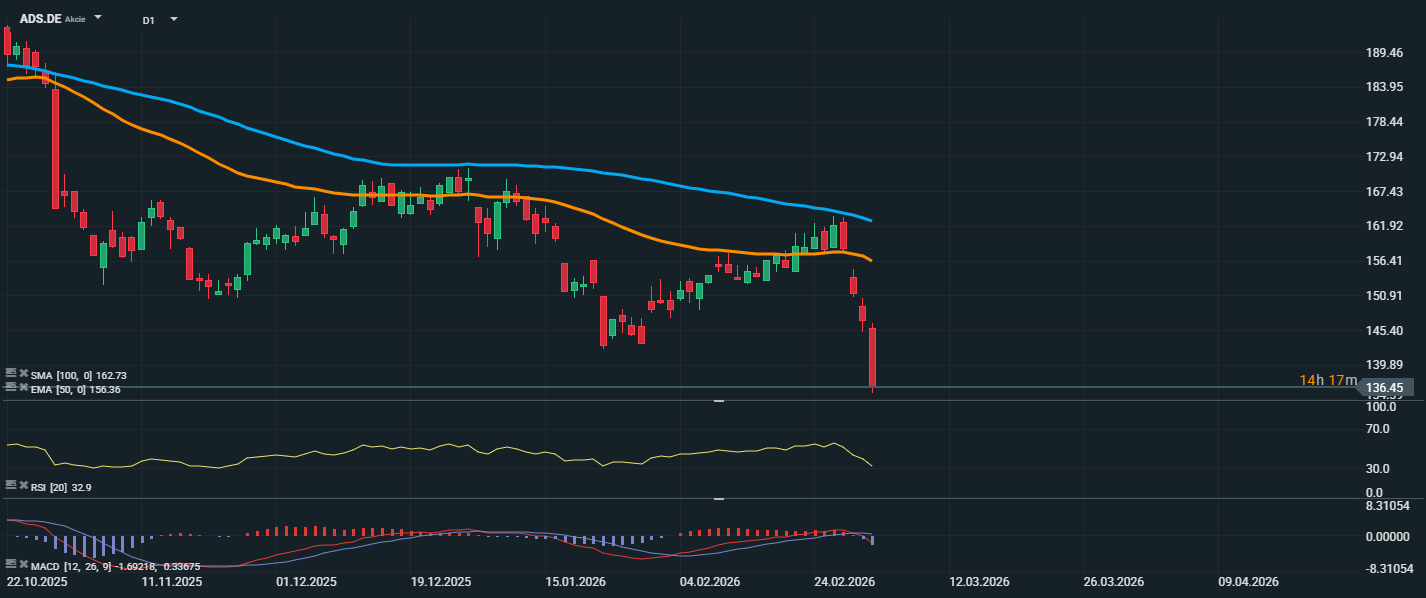The image size is (1426, 598).
Task: Grab the divider handle above MACD panel
Action: [x=718, y=499]
